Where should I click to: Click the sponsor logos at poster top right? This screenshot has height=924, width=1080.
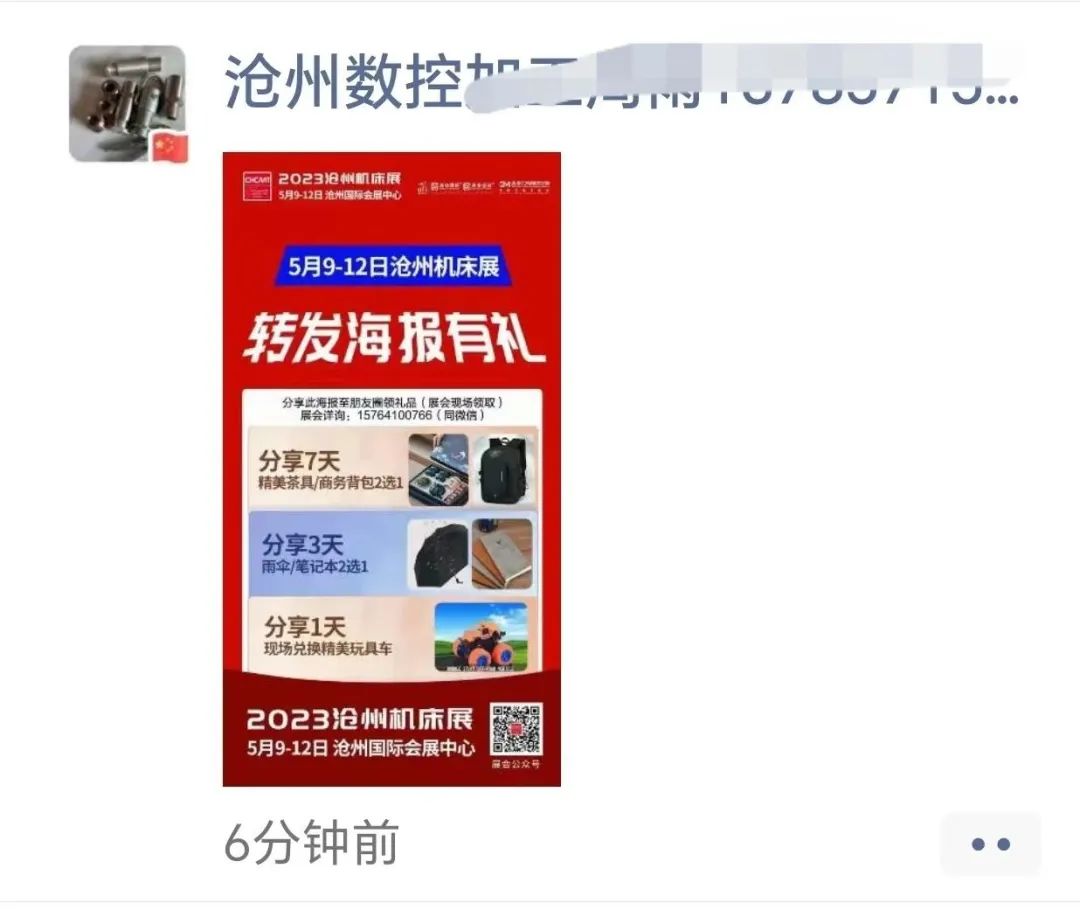(x=484, y=187)
